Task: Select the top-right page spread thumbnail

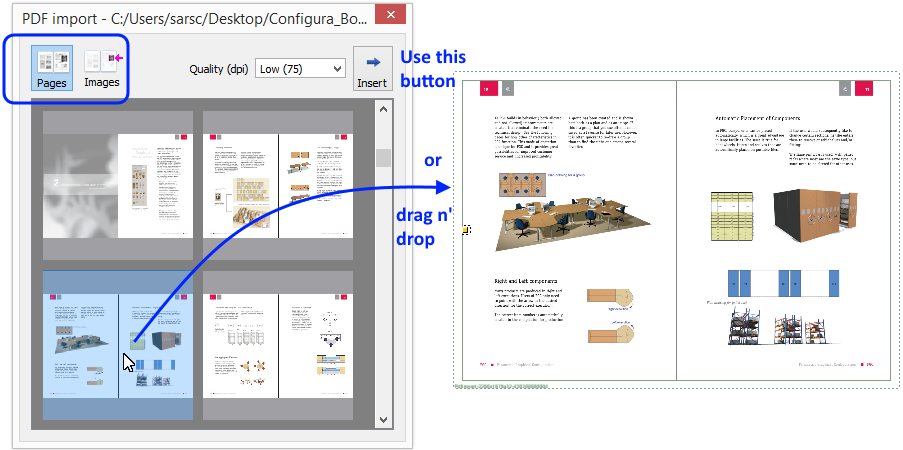Action: click(277, 185)
